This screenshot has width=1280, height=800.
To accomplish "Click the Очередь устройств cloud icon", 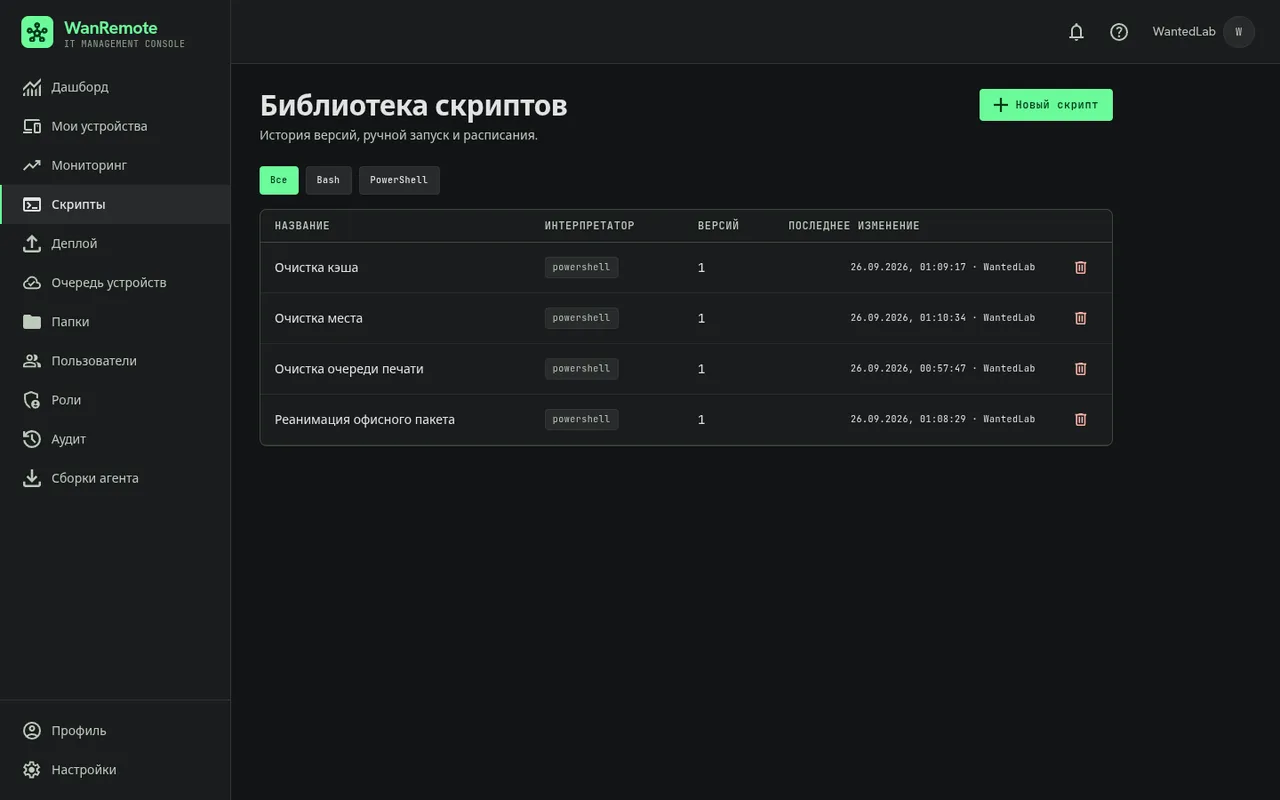I will click(32, 282).
